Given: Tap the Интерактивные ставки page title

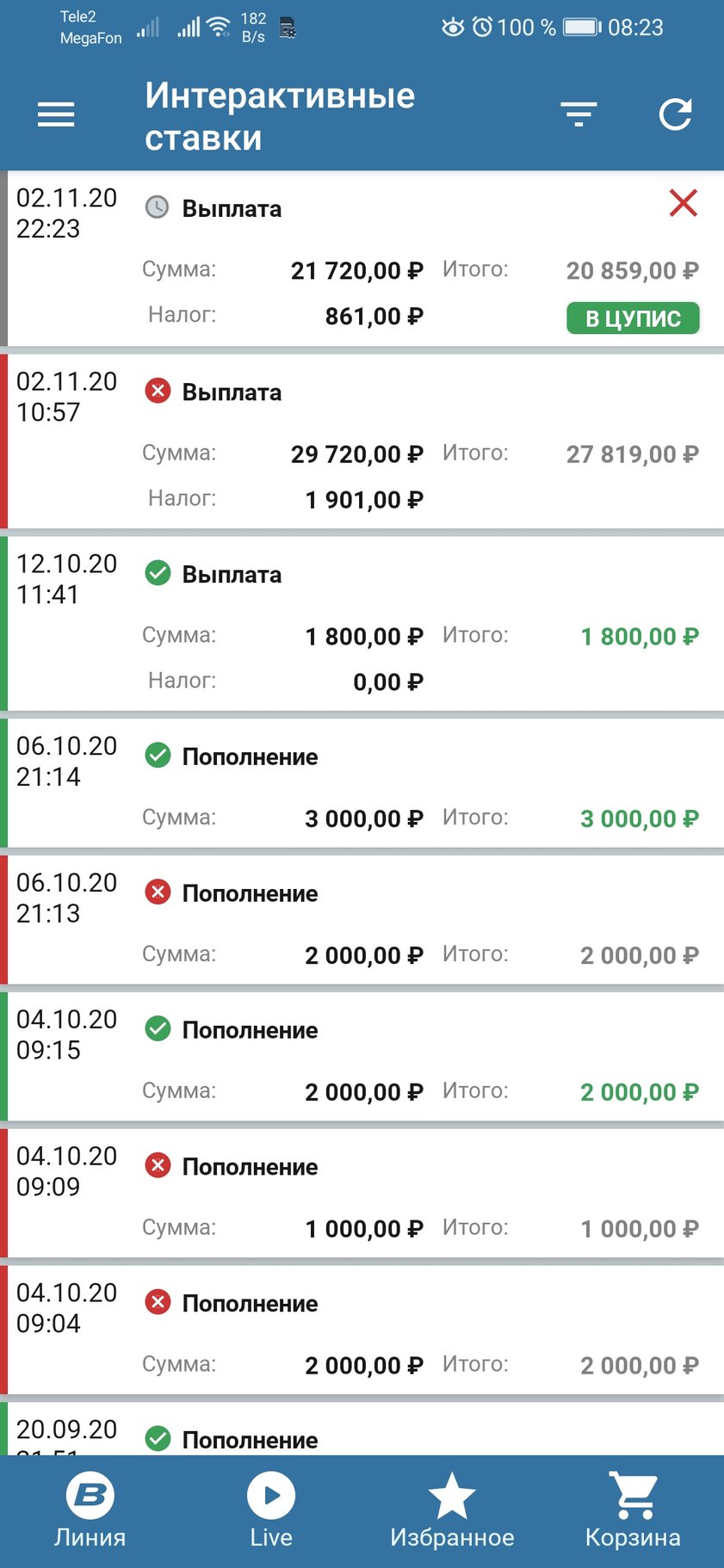Looking at the screenshot, I should click(x=280, y=116).
